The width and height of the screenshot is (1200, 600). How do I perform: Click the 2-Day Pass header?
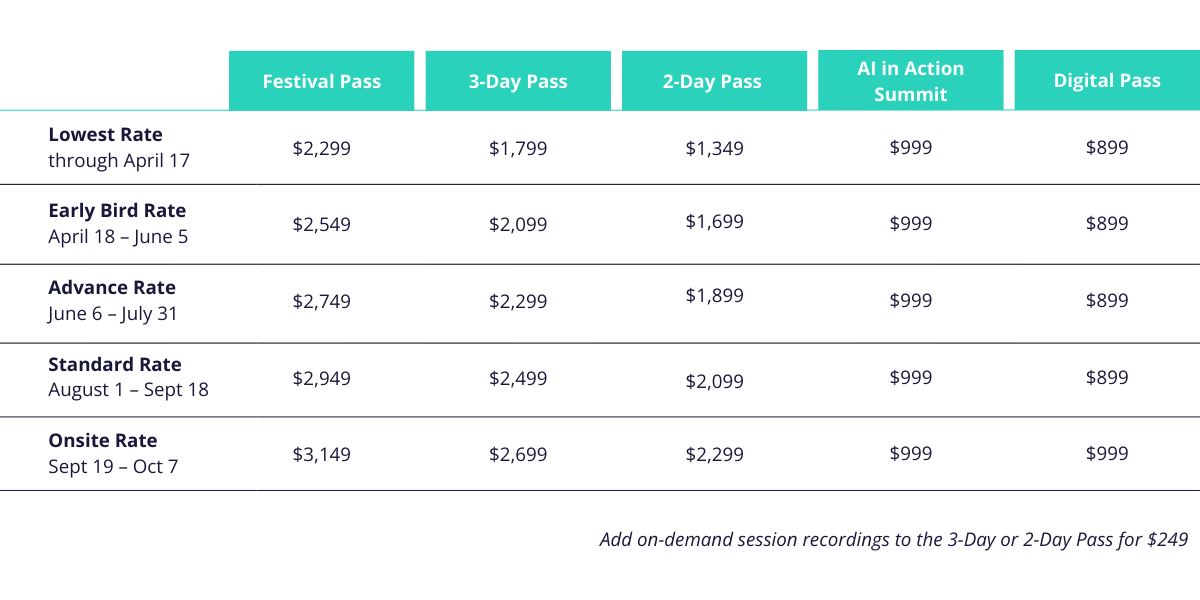tap(712, 81)
